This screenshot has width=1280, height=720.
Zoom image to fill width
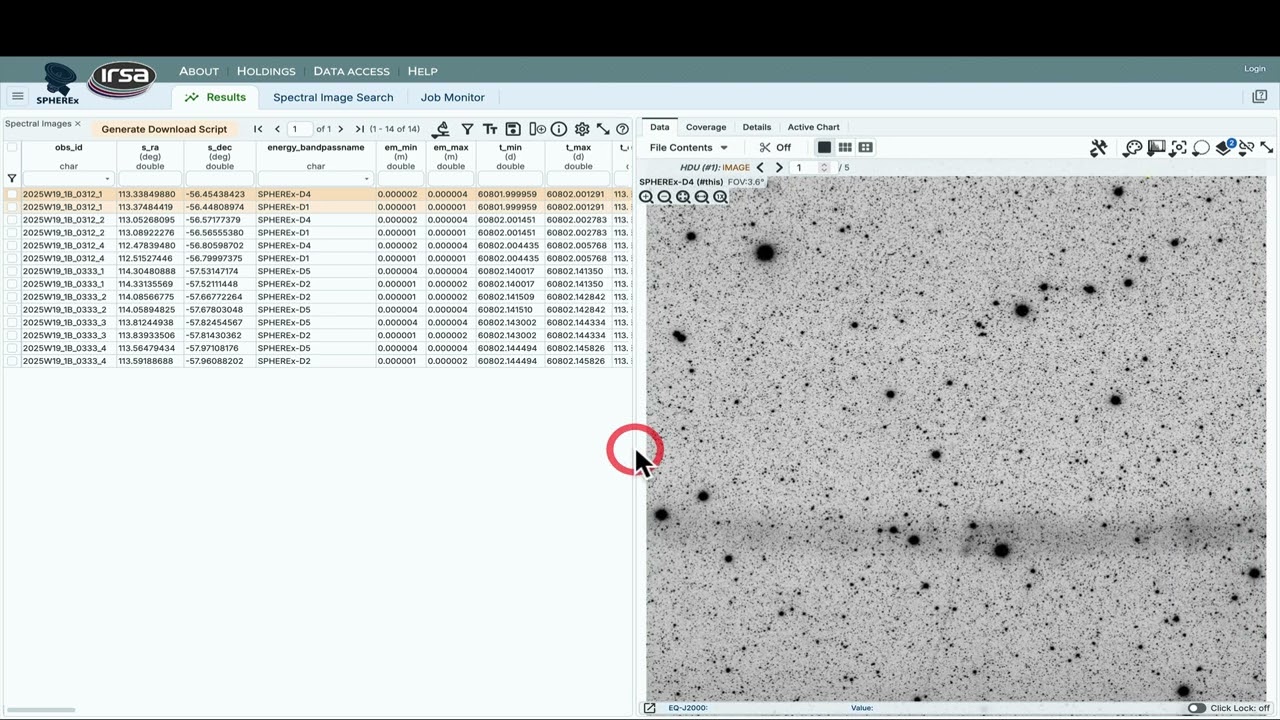coord(702,197)
